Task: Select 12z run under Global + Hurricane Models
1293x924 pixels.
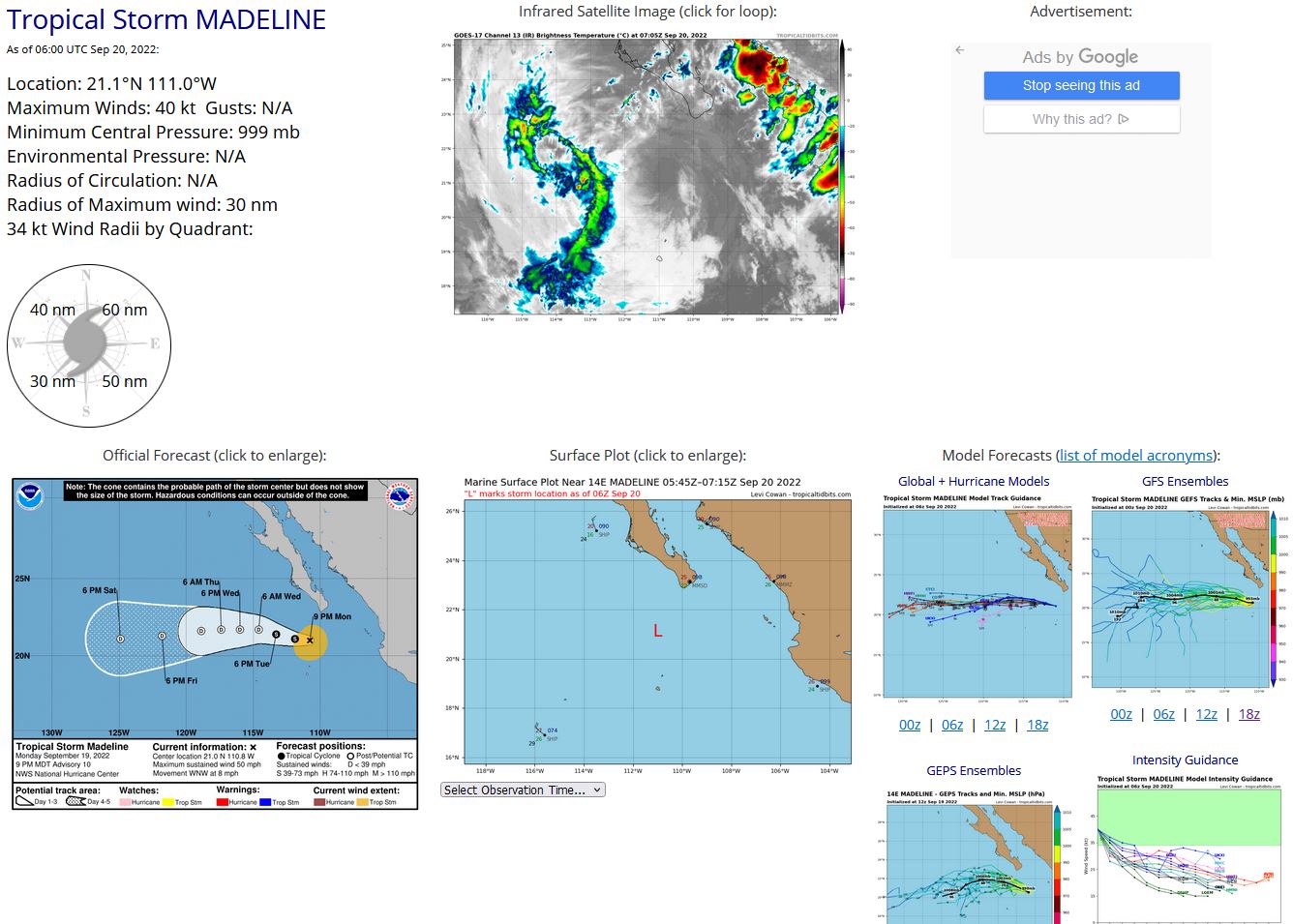Action: (x=995, y=725)
